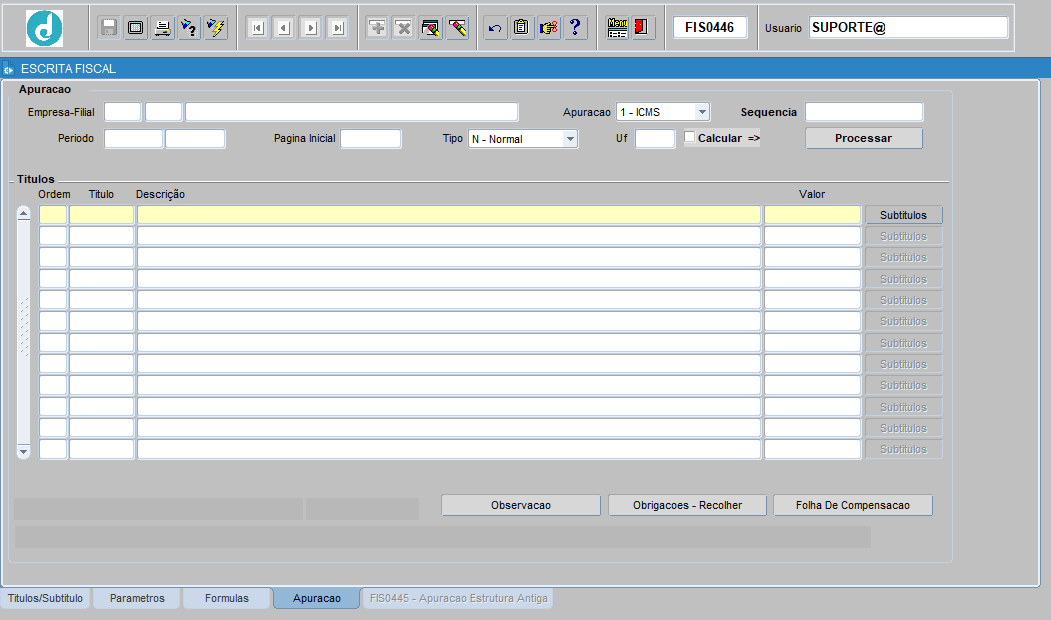This screenshot has height=620, width=1051.
Task: Click the scroll down arrow in Titulos list
Action: [24, 452]
